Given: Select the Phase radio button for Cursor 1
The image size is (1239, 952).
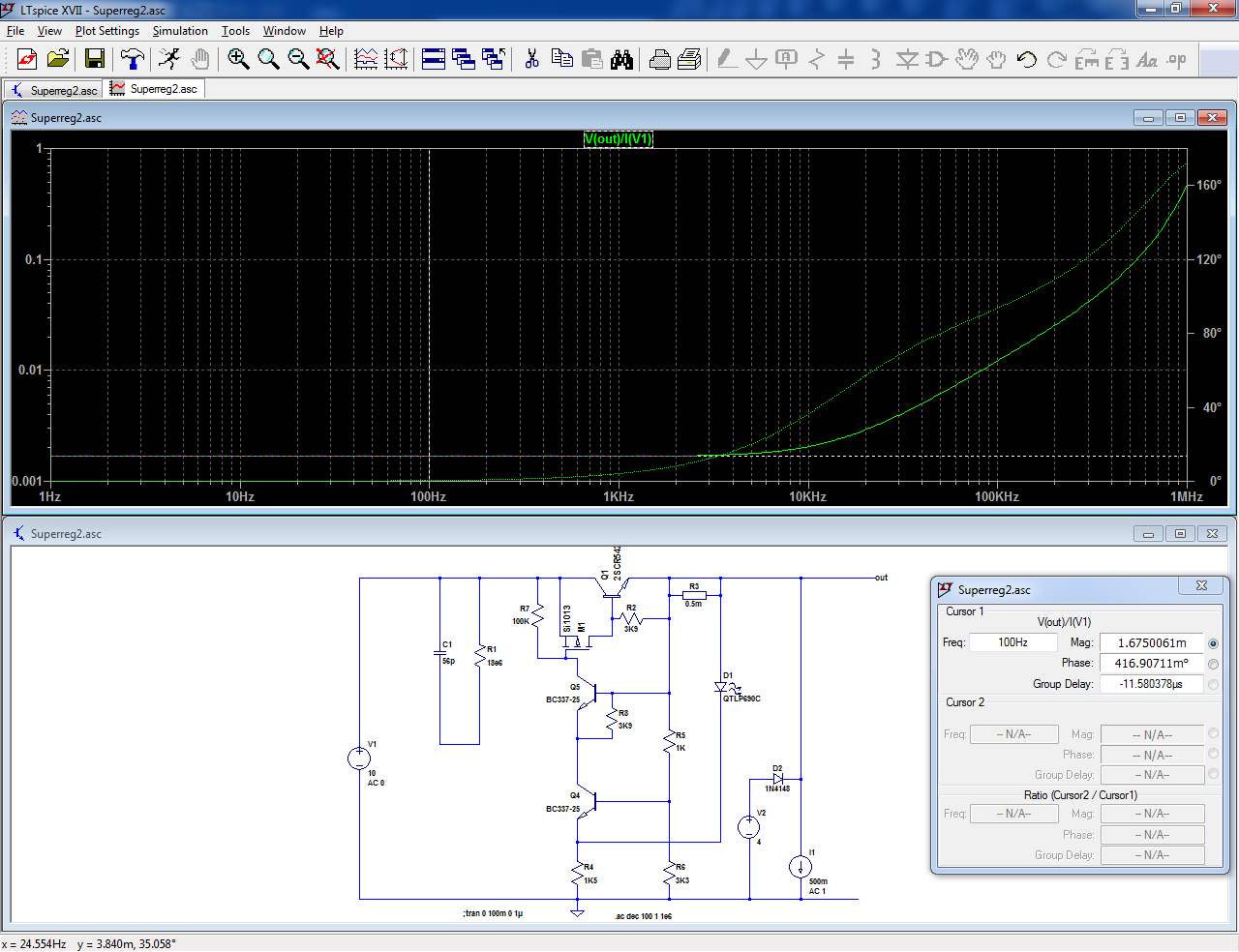Looking at the screenshot, I should [x=1213, y=664].
